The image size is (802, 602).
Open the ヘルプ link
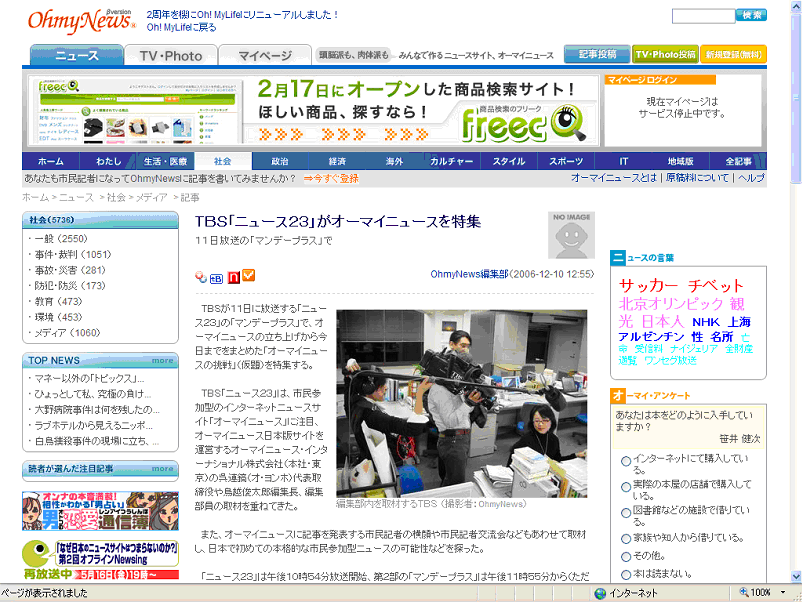(x=751, y=177)
